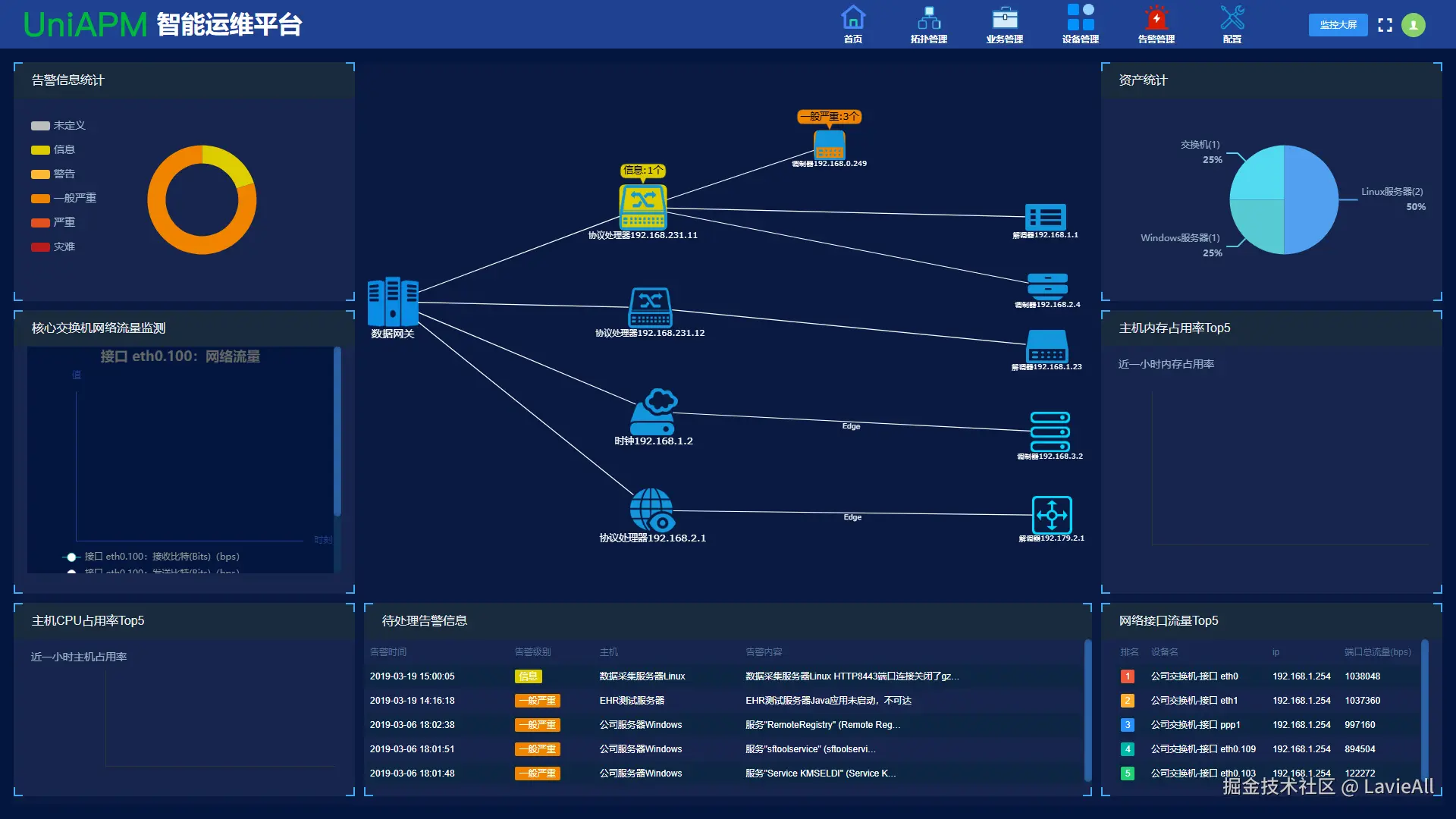This screenshot has width=1456, height=819.
Task: Click the 信息 alarm level tag
Action: pyautogui.click(x=528, y=676)
